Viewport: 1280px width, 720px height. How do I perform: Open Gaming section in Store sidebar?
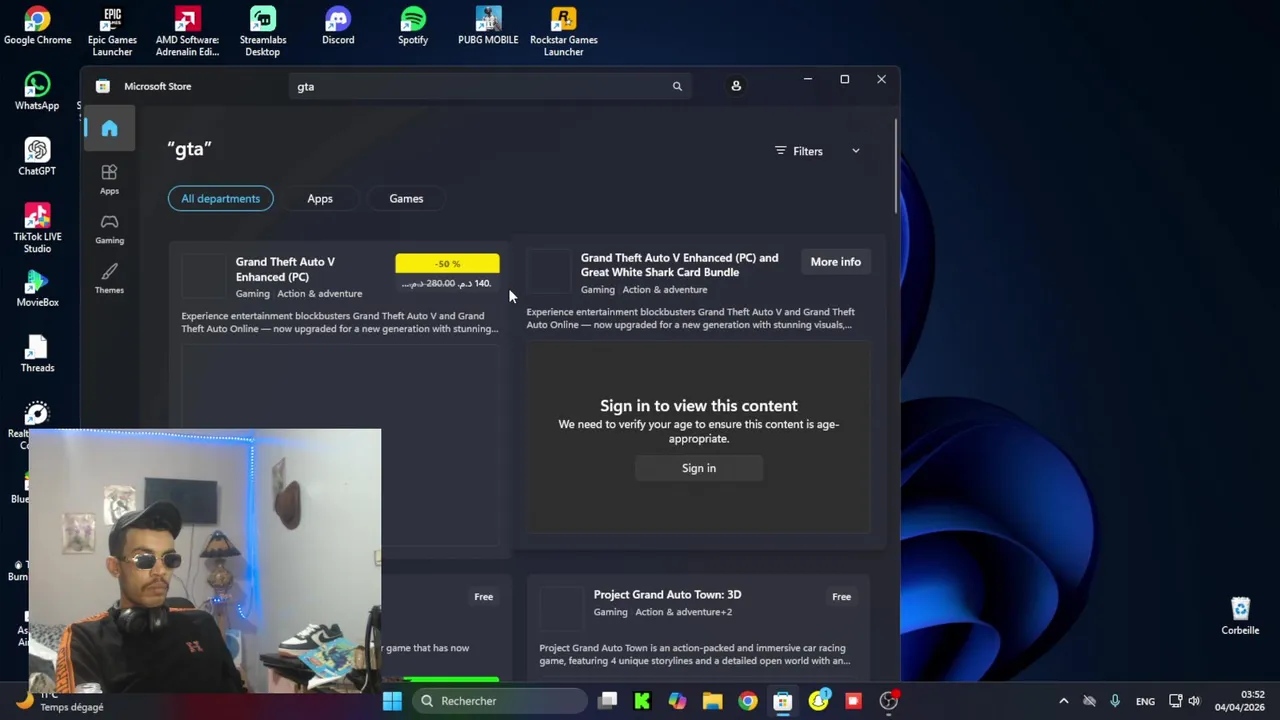click(x=109, y=229)
